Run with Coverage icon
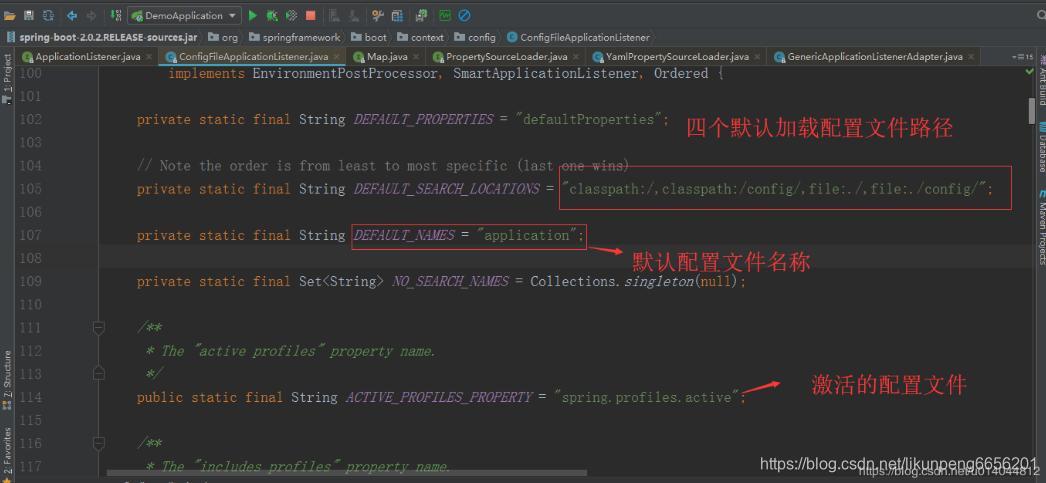Viewport: 1046px width, 483px height. (x=292, y=15)
